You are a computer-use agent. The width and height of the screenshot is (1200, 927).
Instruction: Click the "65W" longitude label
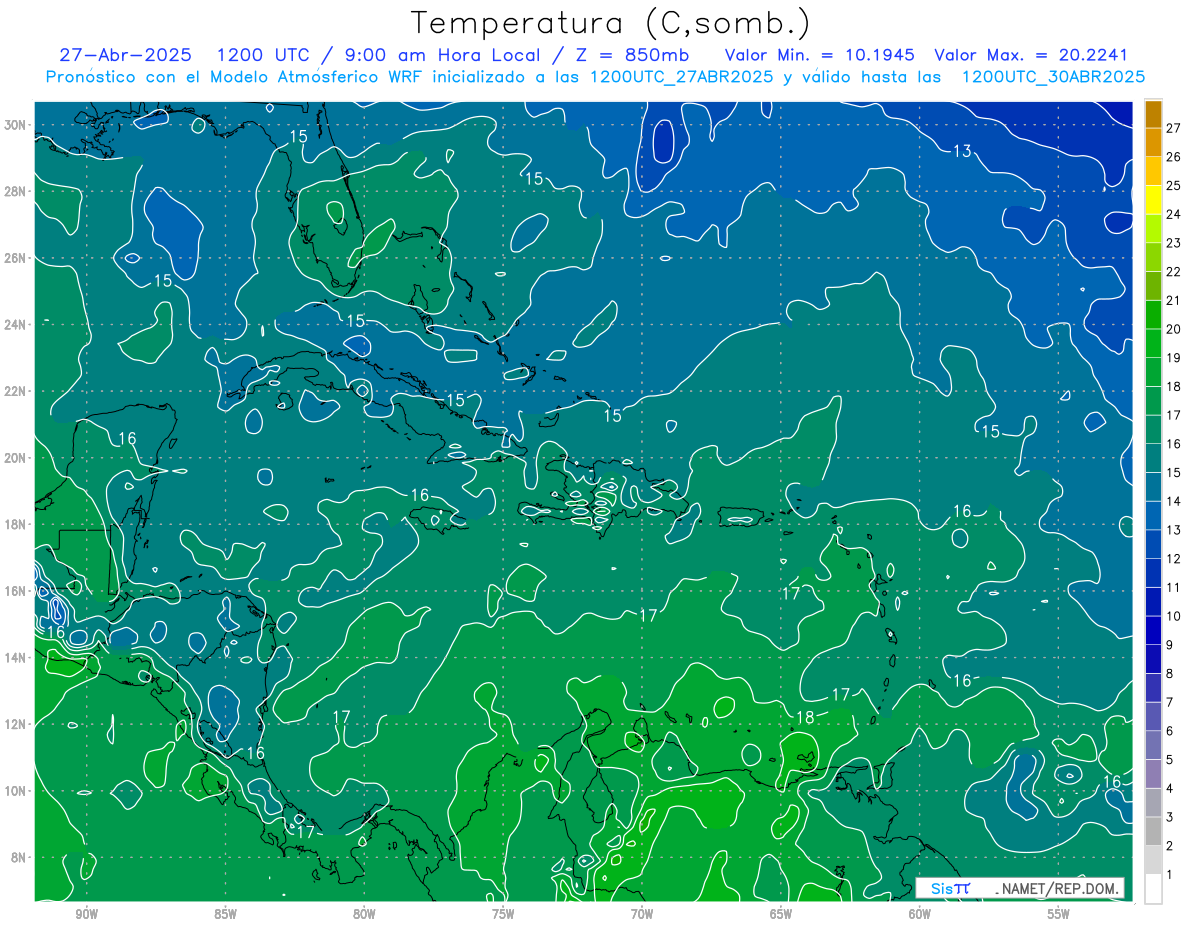781,914
